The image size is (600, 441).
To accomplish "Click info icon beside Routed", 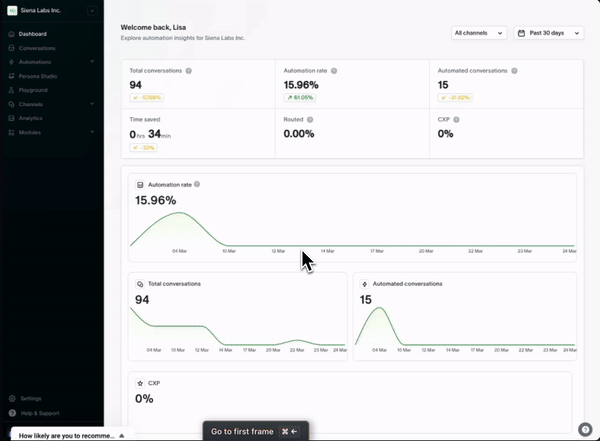I will click(x=310, y=120).
